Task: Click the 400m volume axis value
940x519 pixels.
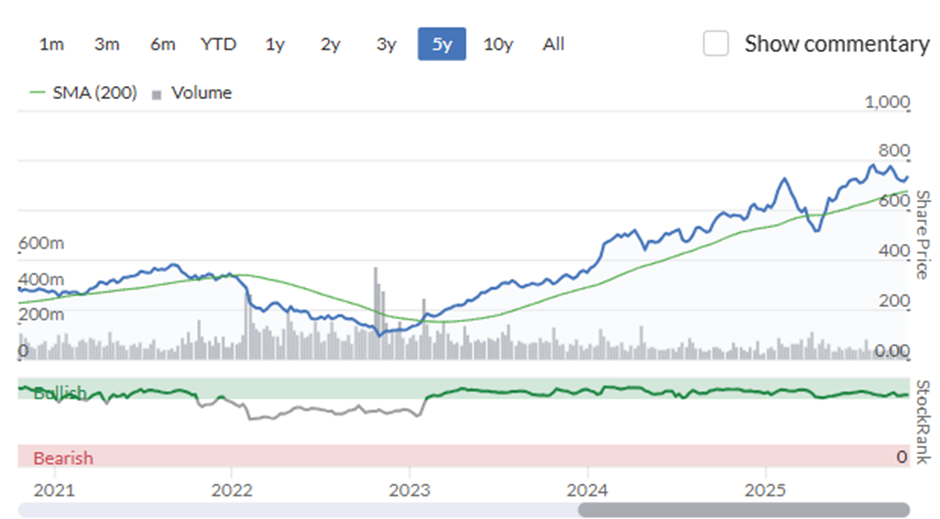Action: point(41,279)
